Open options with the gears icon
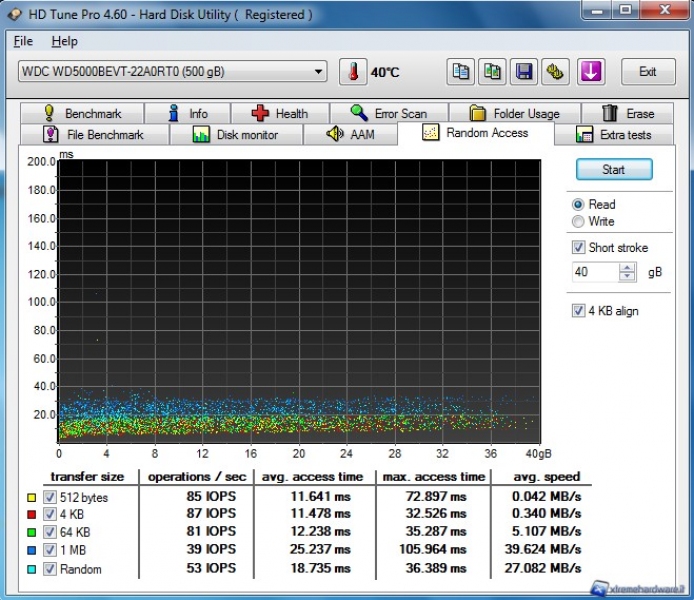This screenshot has width=694, height=600. tap(556, 72)
